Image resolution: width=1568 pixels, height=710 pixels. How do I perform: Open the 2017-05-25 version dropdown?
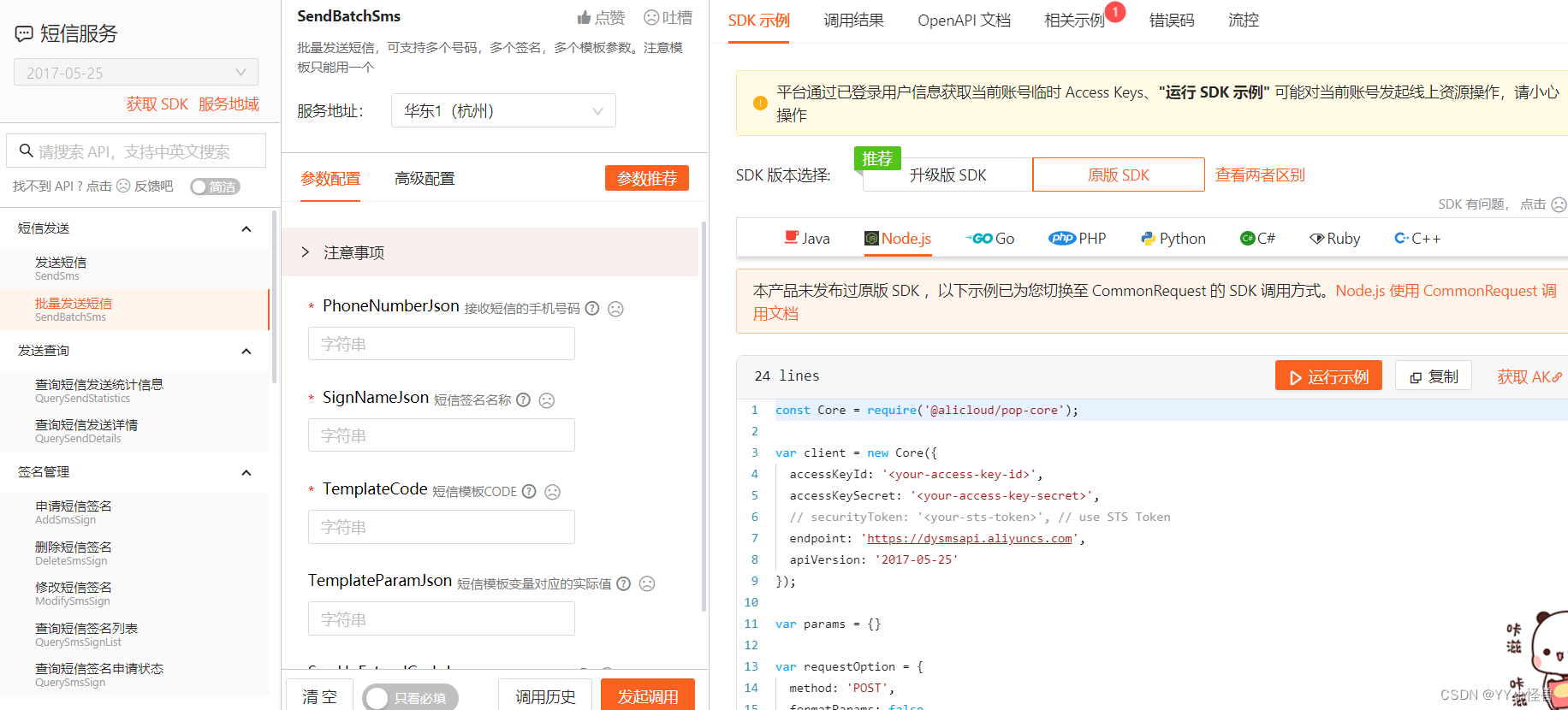coord(136,73)
